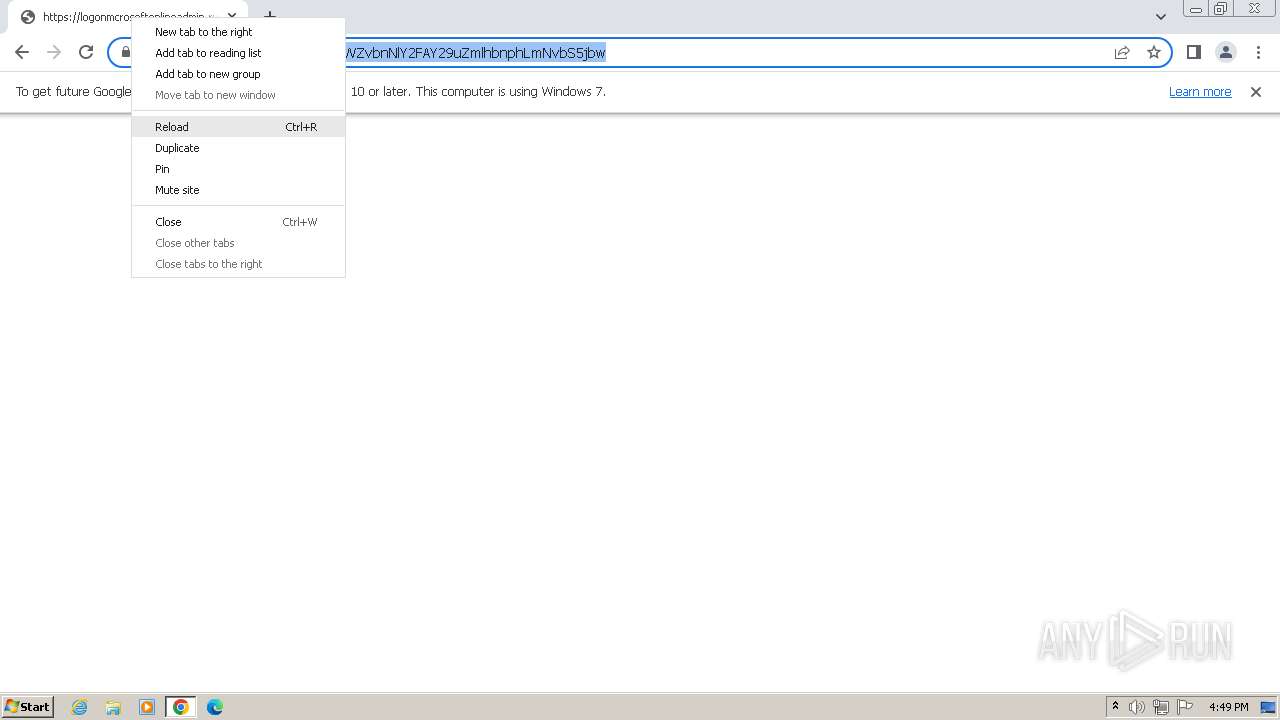The image size is (1280, 720).
Task: Click the Reload page icon in toolbar
Action: point(86,52)
